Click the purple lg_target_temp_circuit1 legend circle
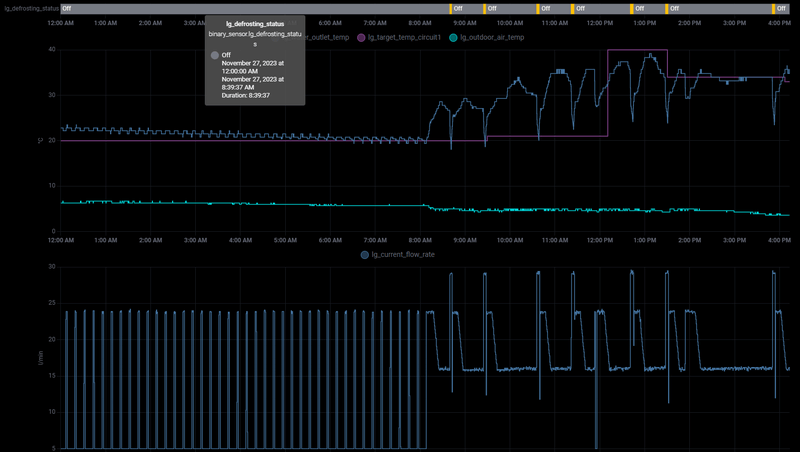 (361, 37)
